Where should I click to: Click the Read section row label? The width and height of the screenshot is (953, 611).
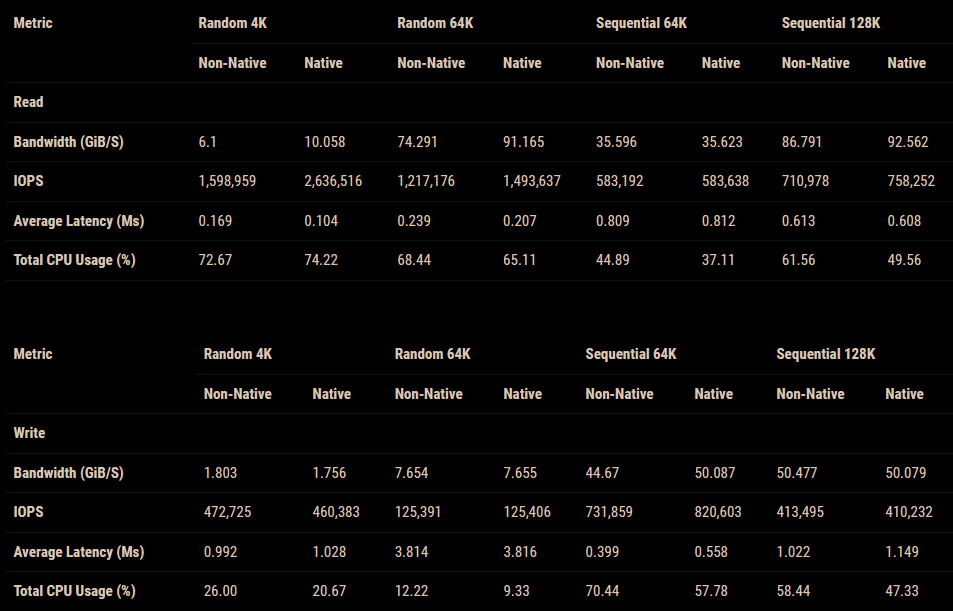[28, 102]
